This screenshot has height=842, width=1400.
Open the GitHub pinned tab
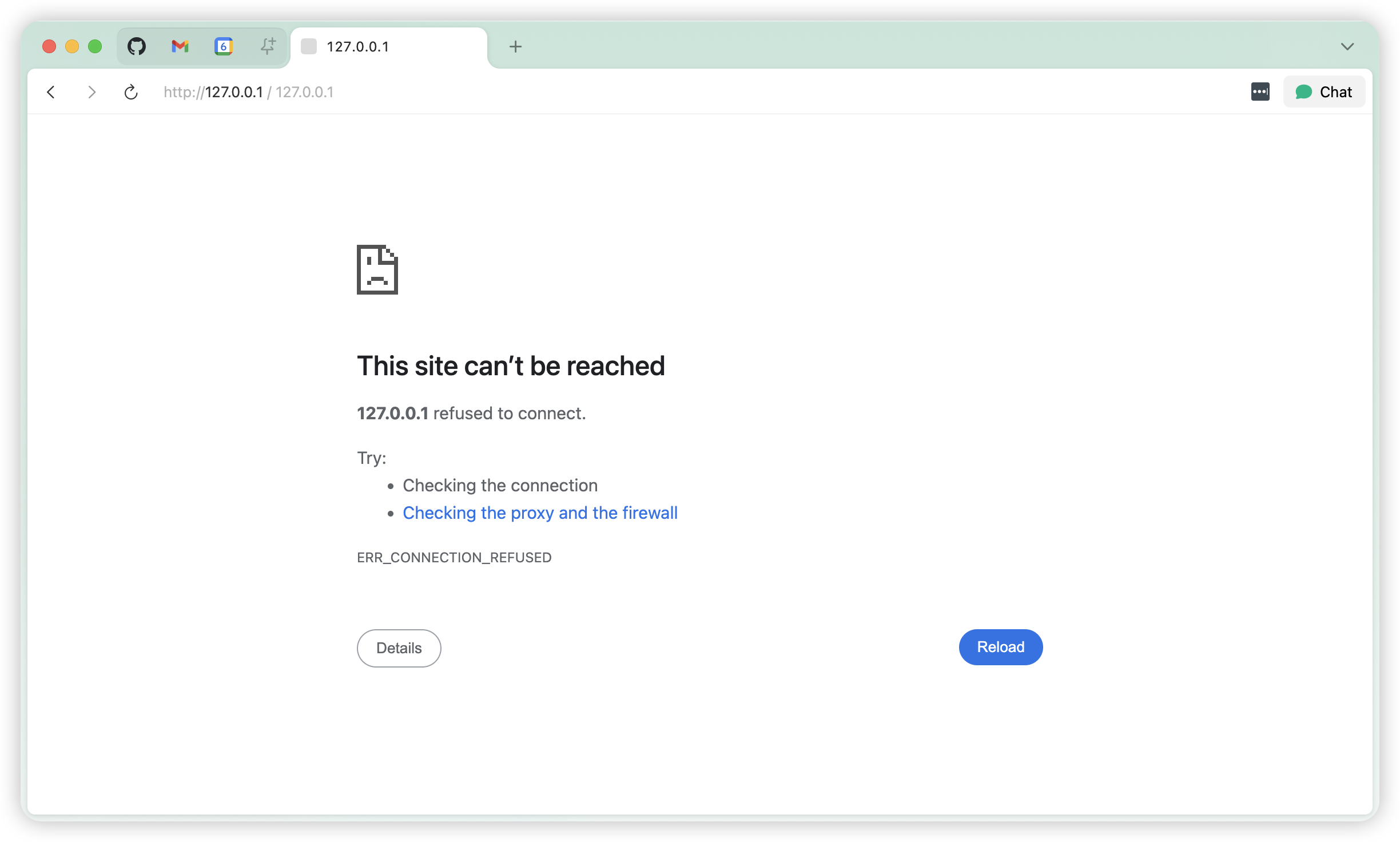point(137,46)
